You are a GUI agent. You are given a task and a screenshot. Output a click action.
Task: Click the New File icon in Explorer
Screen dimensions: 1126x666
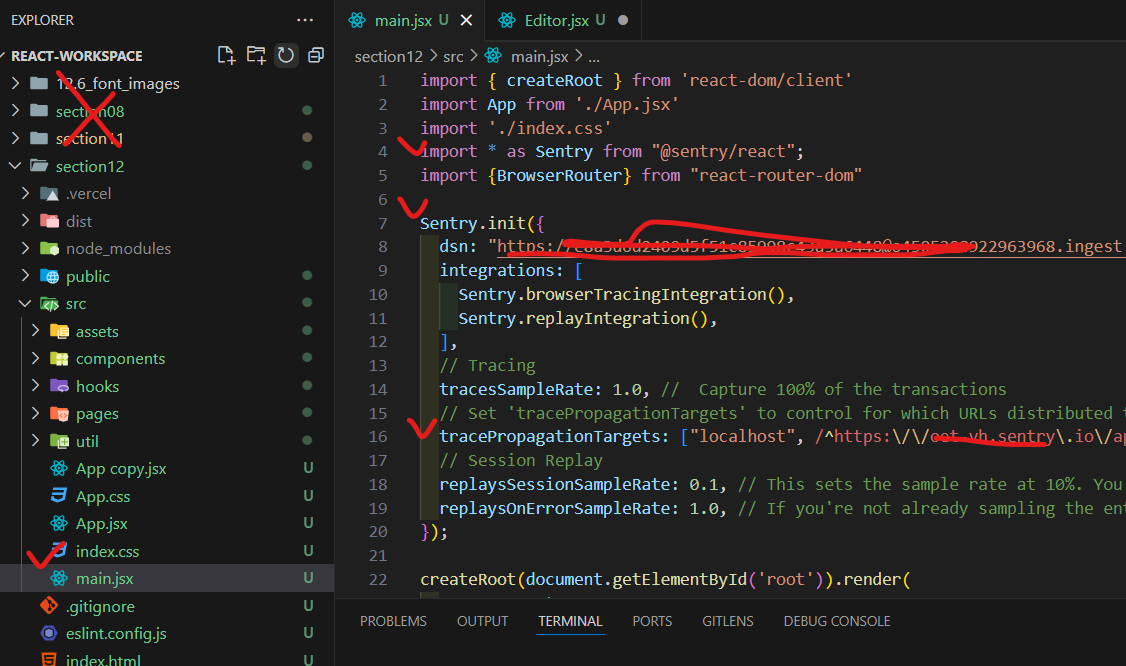[x=226, y=55]
